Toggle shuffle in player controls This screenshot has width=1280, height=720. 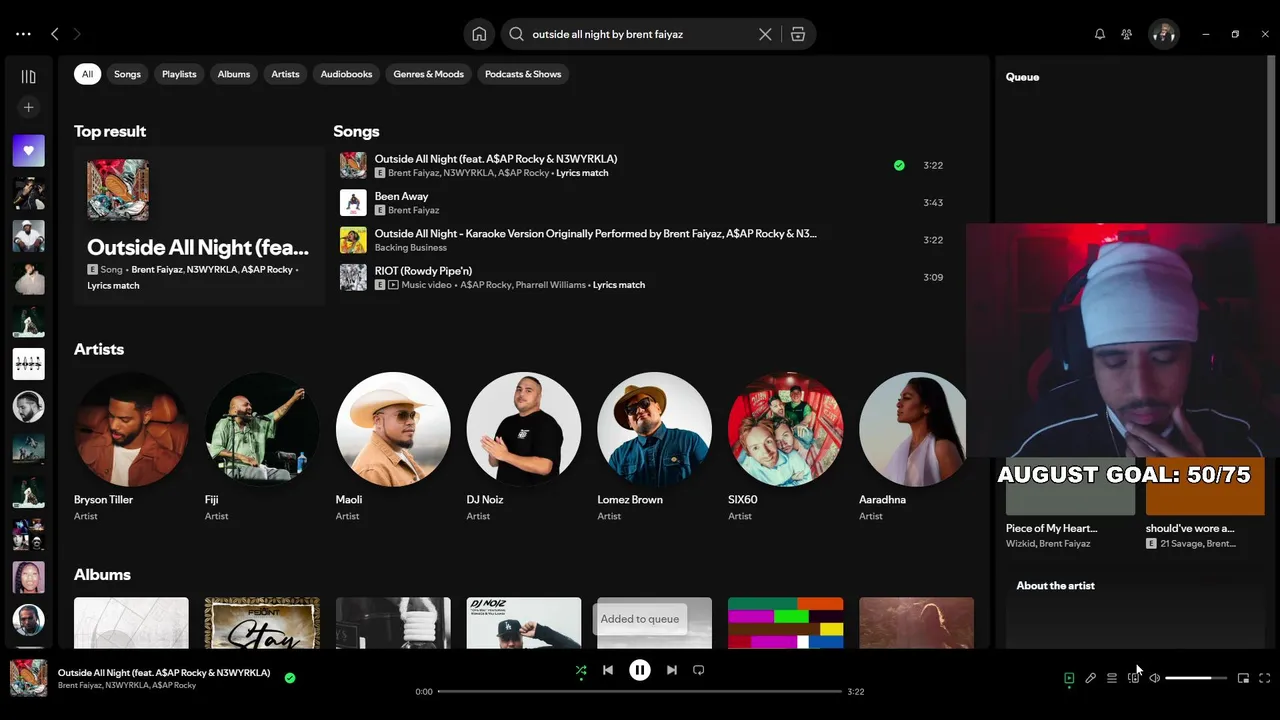(581, 671)
